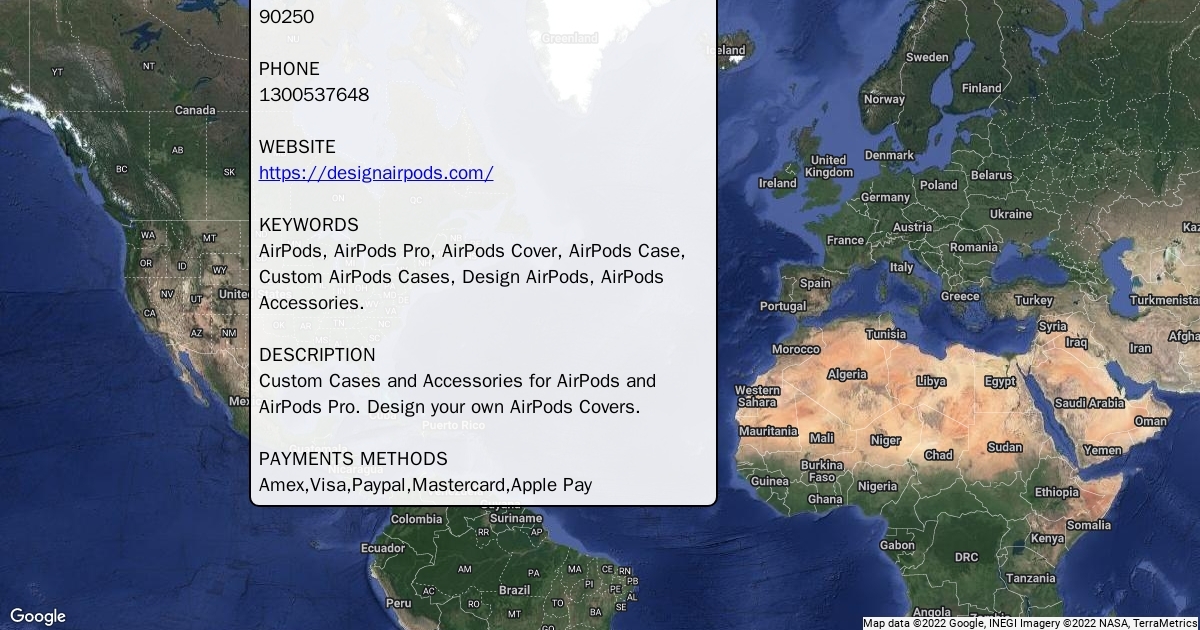Click the Egypt label on the map
The image size is (1200, 630).
1000,381
